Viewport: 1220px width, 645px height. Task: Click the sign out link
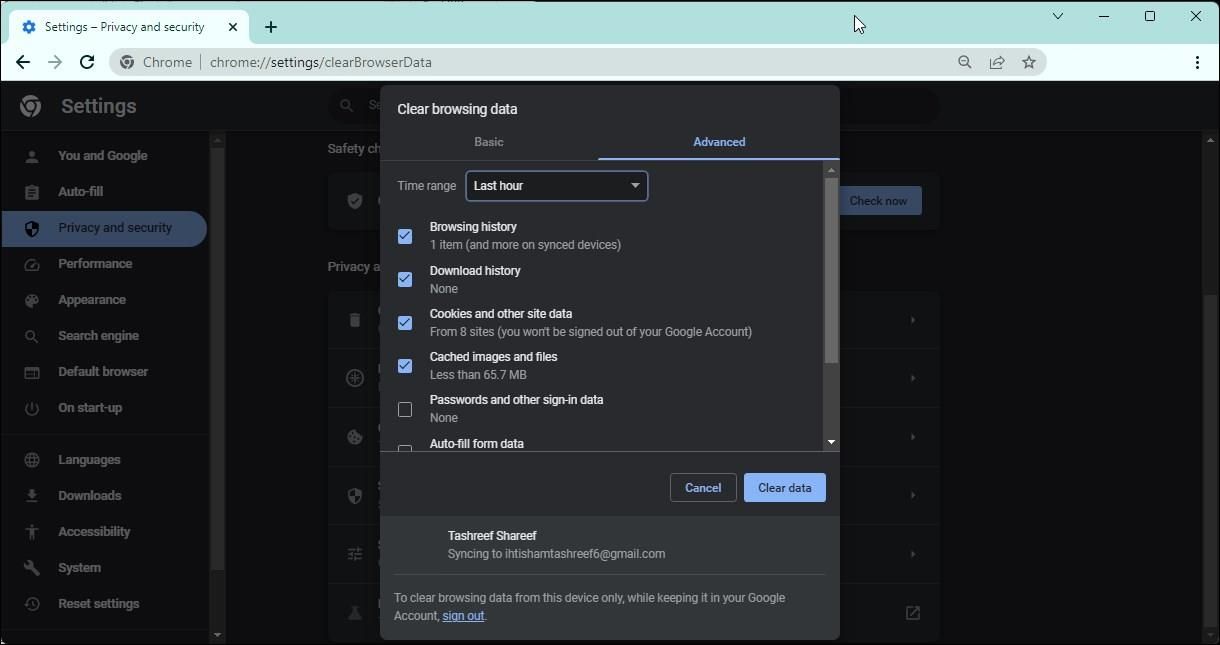click(x=462, y=616)
